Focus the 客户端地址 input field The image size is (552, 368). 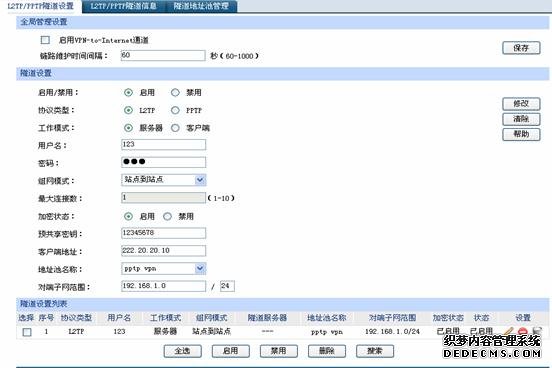[x=163, y=251]
